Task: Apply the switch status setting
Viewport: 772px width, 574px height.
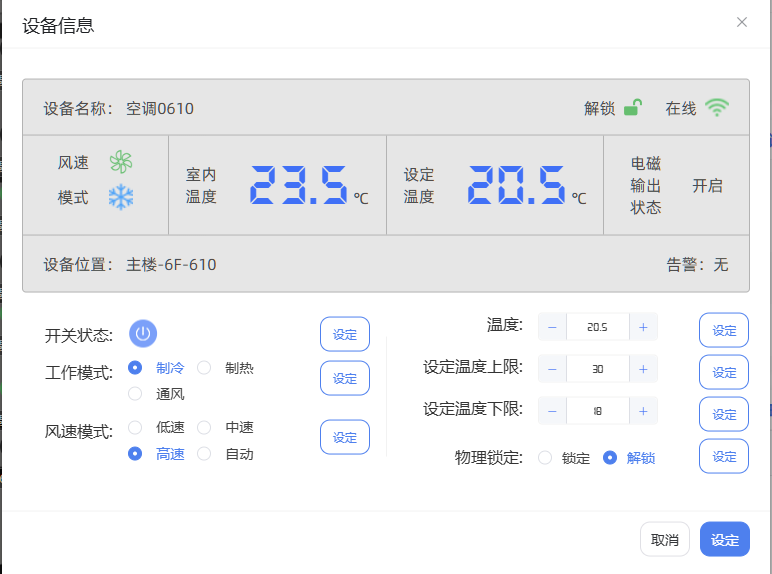Action: pos(345,334)
